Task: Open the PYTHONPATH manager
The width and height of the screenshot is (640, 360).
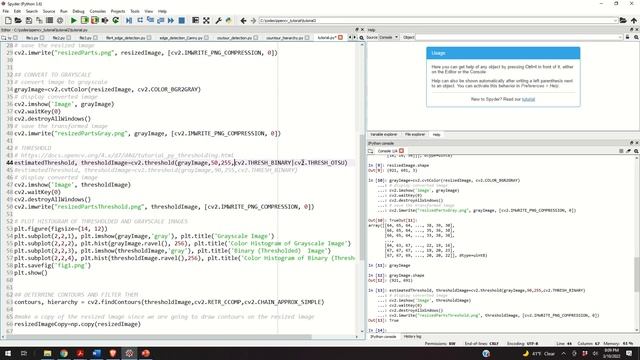Action: 229,20
